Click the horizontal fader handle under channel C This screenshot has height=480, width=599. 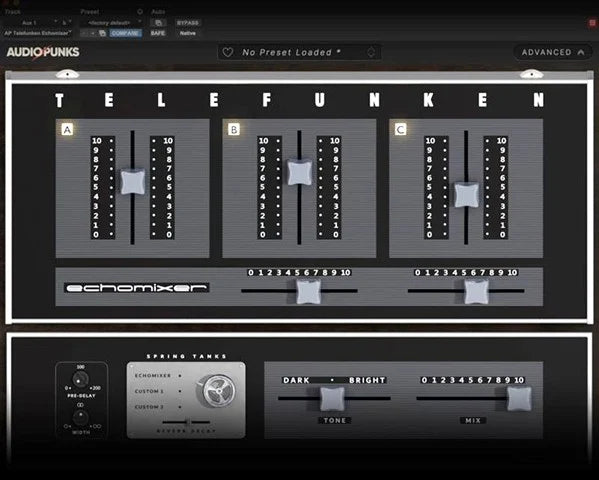[476, 292]
